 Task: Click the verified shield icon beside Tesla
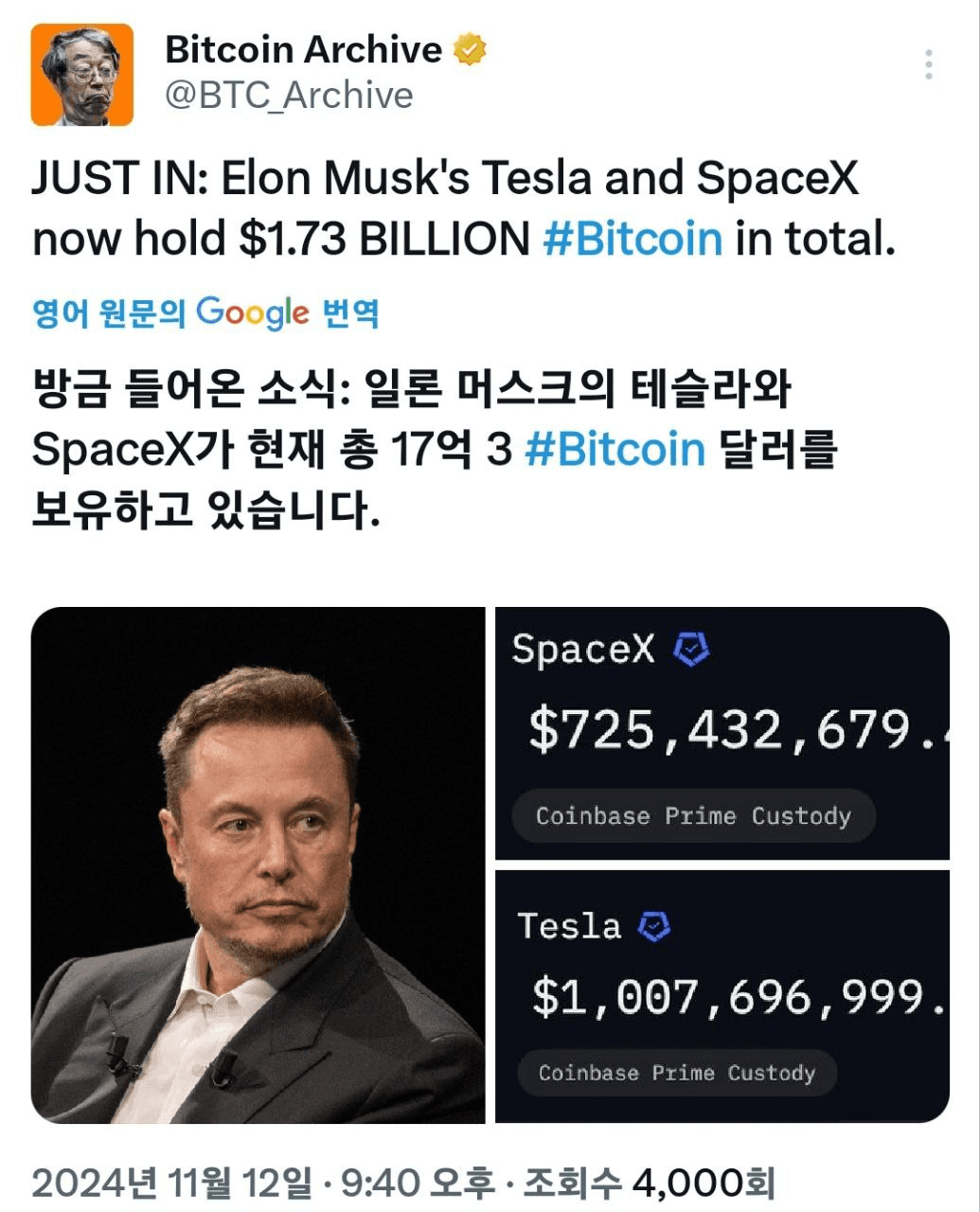pyautogui.click(x=654, y=926)
